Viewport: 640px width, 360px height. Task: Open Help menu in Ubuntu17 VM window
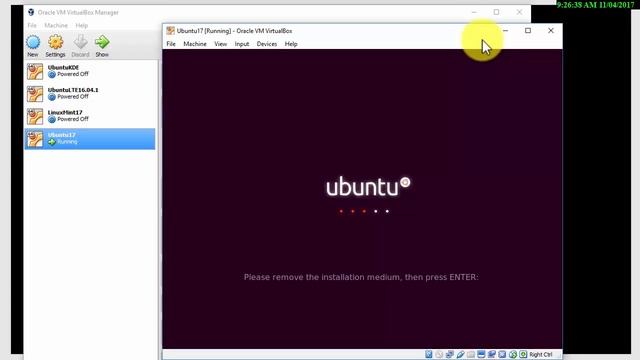tap(291, 44)
